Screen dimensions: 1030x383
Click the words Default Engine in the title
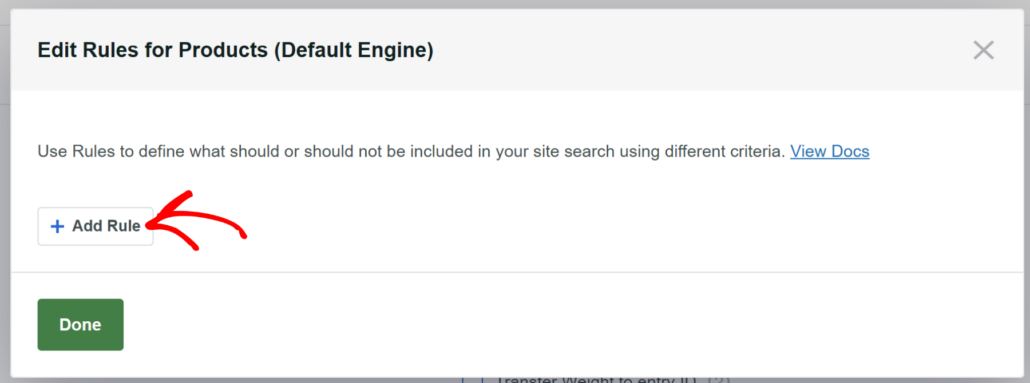[353, 51]
